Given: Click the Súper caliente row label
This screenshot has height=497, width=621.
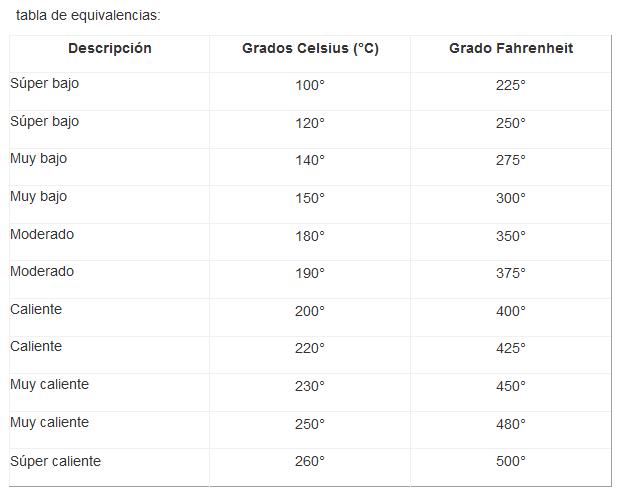Looking at the screenshot, I should click(x=55, y=461).
